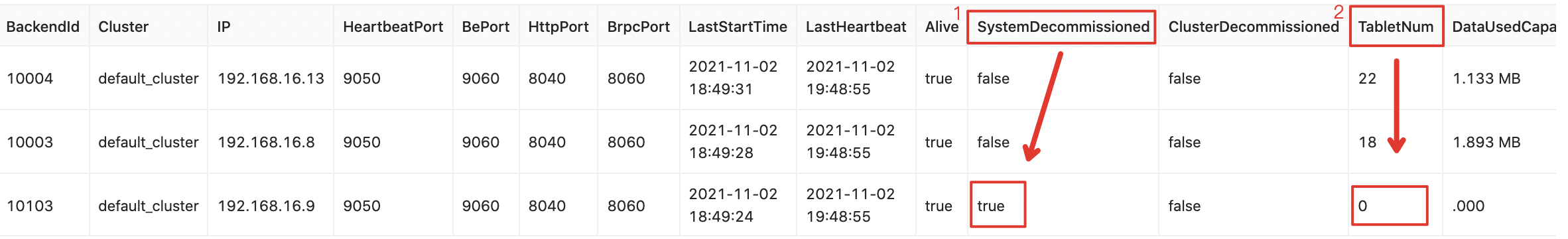Select the LastHeartbeat column header
This screenshot has width=1568, height=239.
tap(856, 27)
